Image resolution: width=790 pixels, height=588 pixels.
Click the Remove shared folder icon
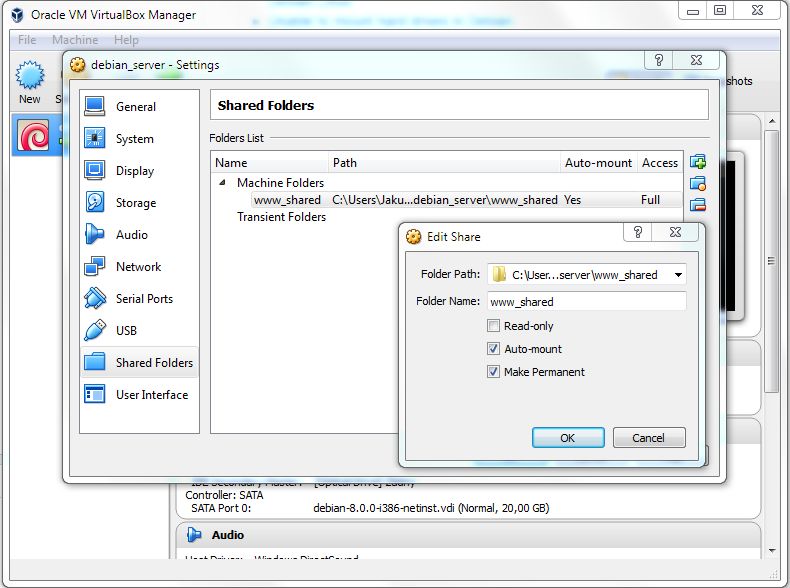[698, 205]
